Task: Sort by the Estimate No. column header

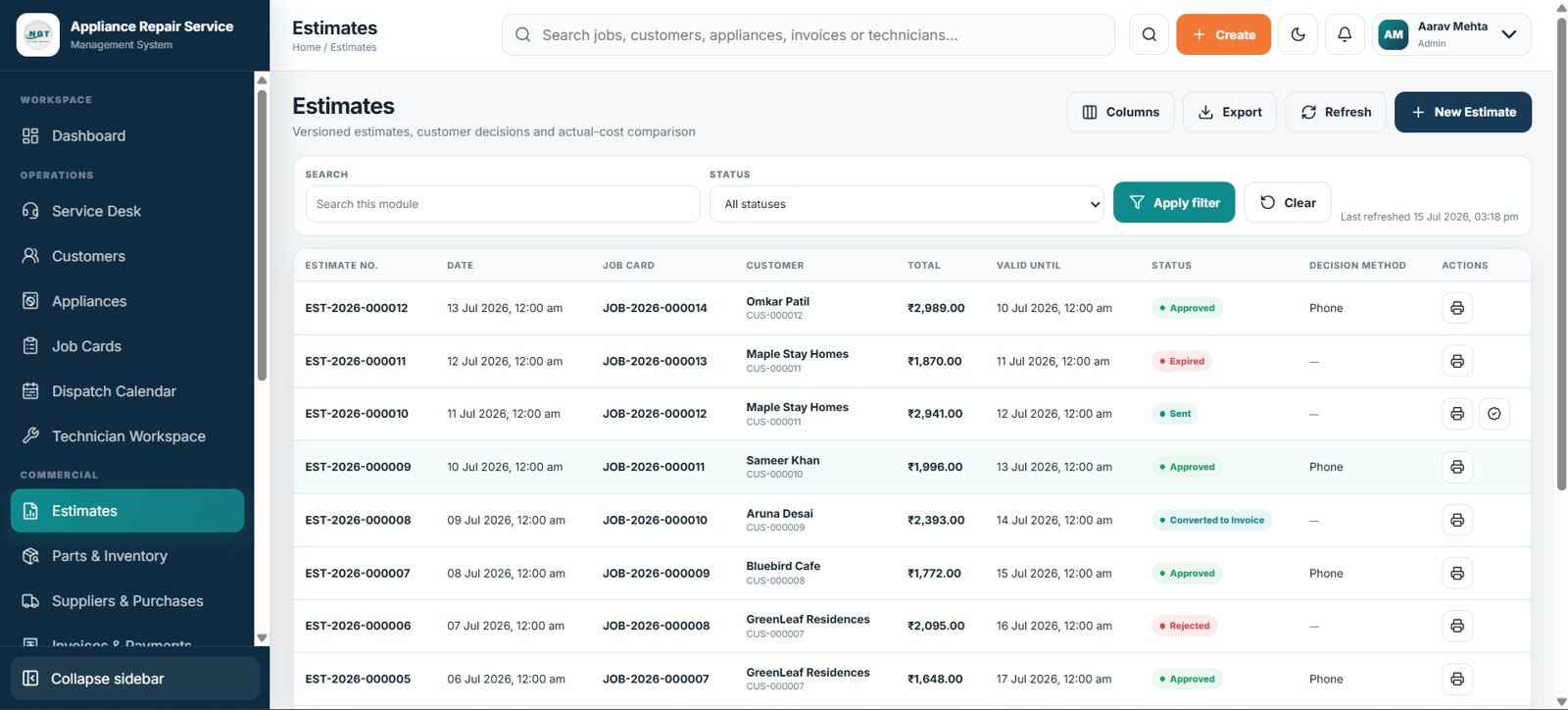Action: [341, 266]
